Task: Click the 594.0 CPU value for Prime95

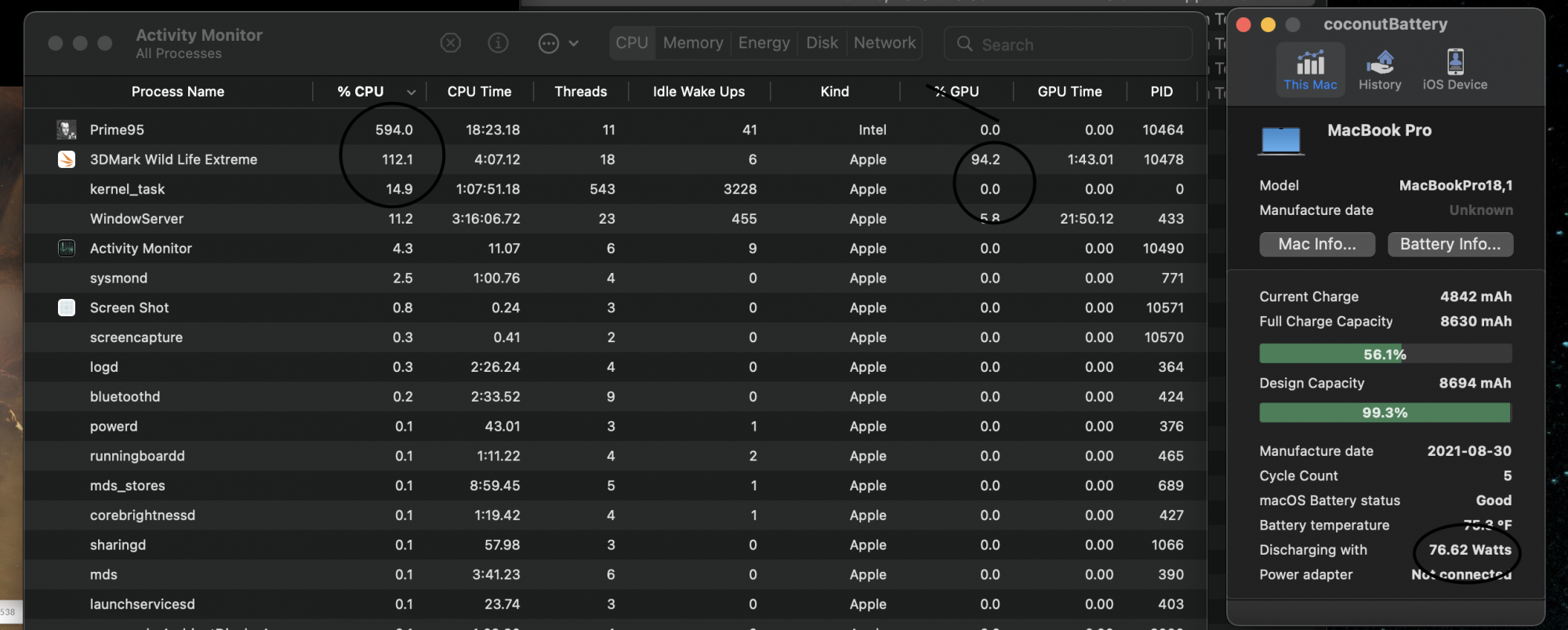Action: click(394, 129)
